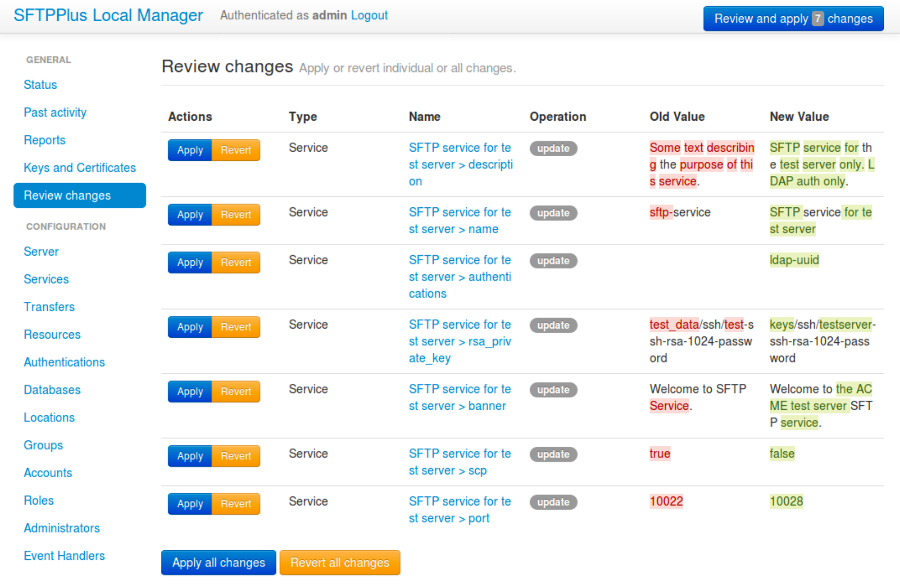The image size is (900, 584).
Task: Open the Transfers configuration
Action: (x=47, y=306)
